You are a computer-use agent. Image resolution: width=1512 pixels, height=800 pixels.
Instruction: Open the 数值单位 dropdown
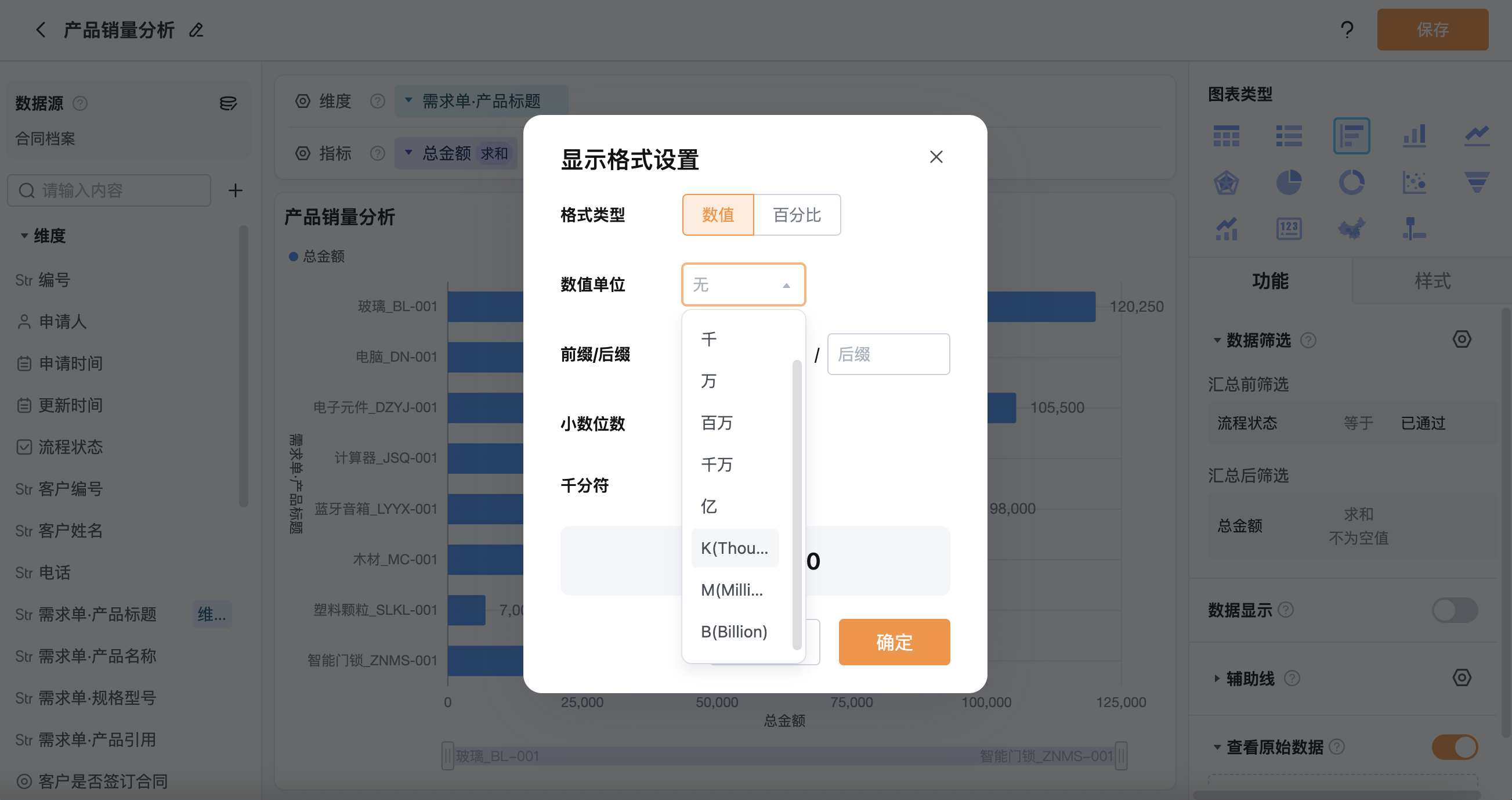[743, 285]
